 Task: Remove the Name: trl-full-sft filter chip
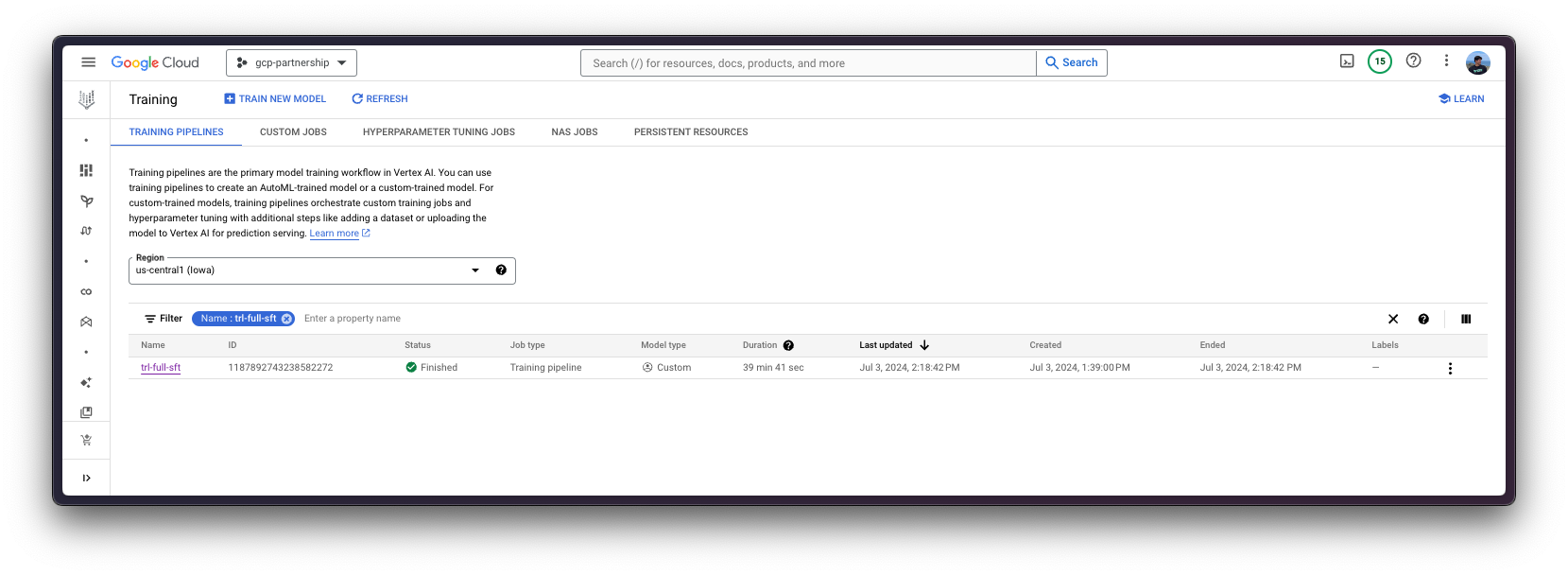point(287,319)
